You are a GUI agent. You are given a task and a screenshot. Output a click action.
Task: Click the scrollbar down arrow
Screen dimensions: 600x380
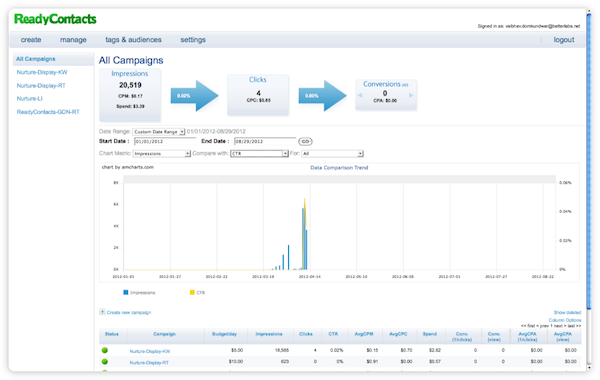589,368
